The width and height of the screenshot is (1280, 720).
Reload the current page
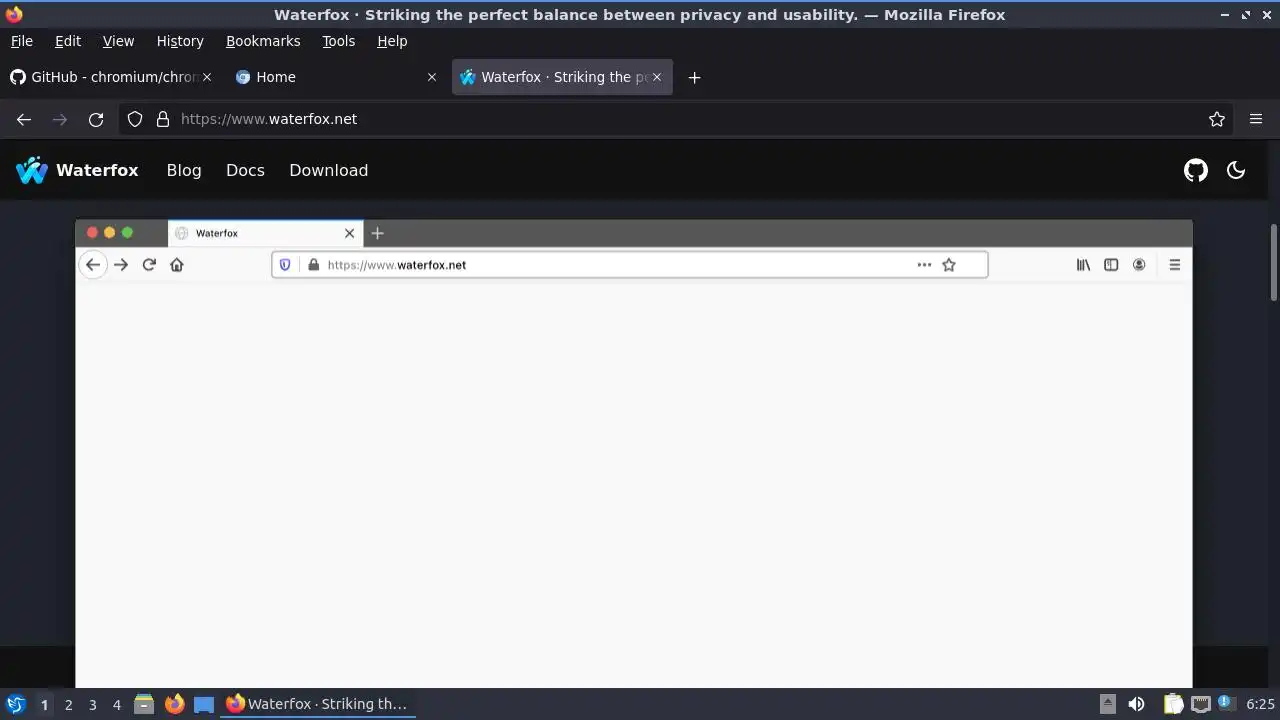[x=96, y=119]
